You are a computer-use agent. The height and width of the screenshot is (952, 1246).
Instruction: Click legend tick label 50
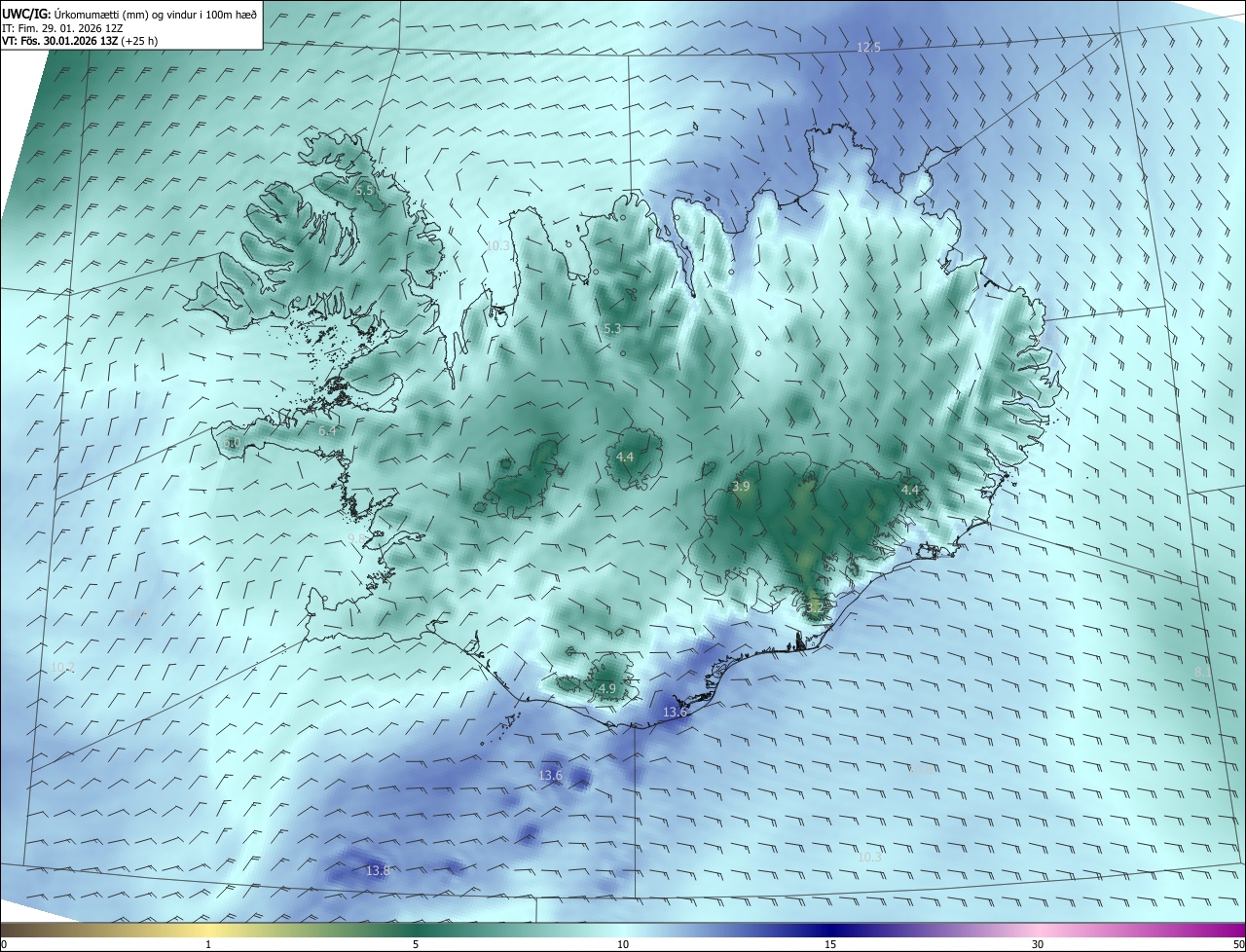point(1238,944)
